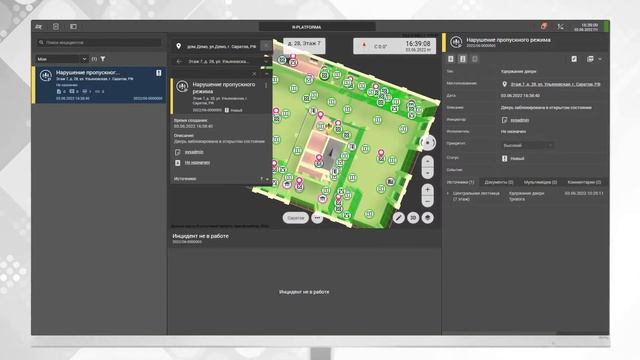640x360 pixels.
Task: Click the funnel filter icon above incident list
Action: coord(103,59)
